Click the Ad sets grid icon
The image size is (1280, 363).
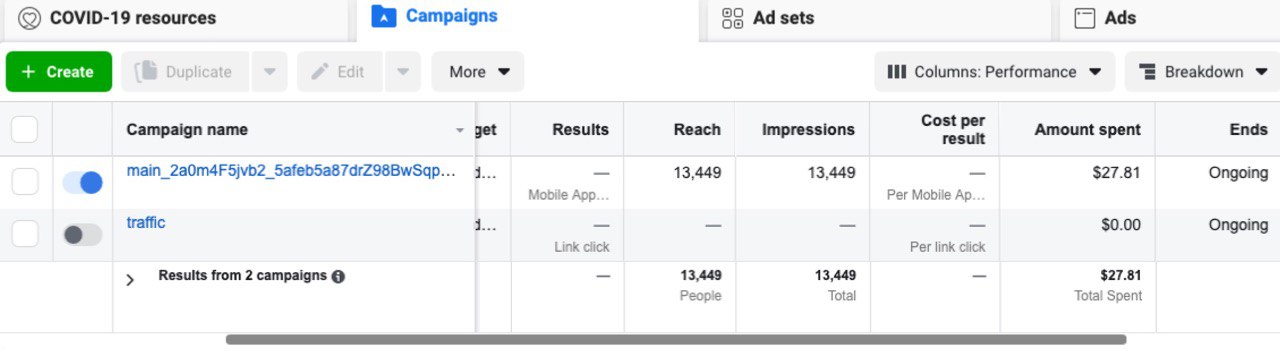pos(733,18)
